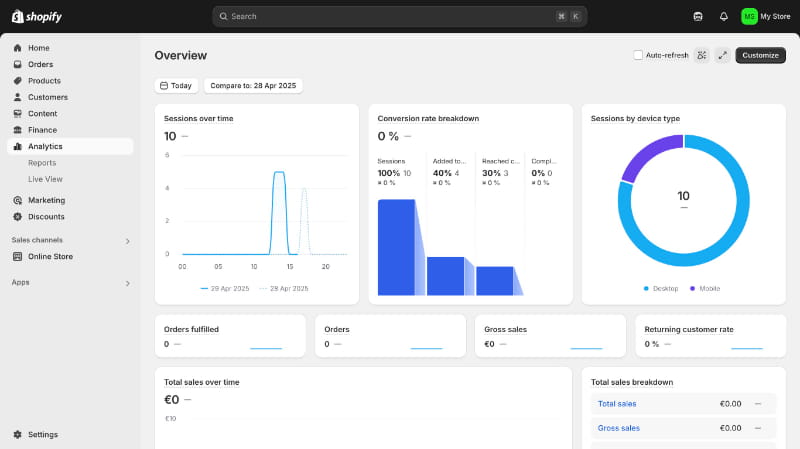Open Live View in the sidebar
This screenshot has width=800, height=449.
[45, 179]
